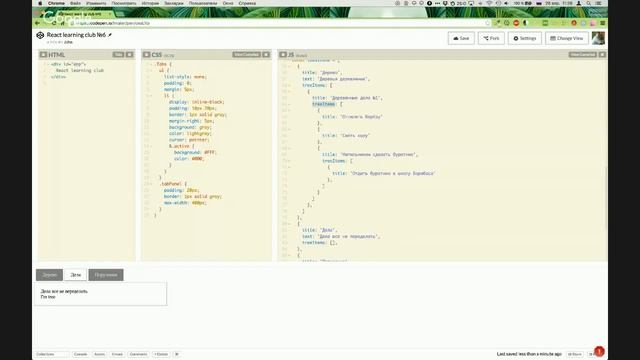Click the 'React learning club №6' title
Screen dimensions: 640x360
[x=76, y=35]
